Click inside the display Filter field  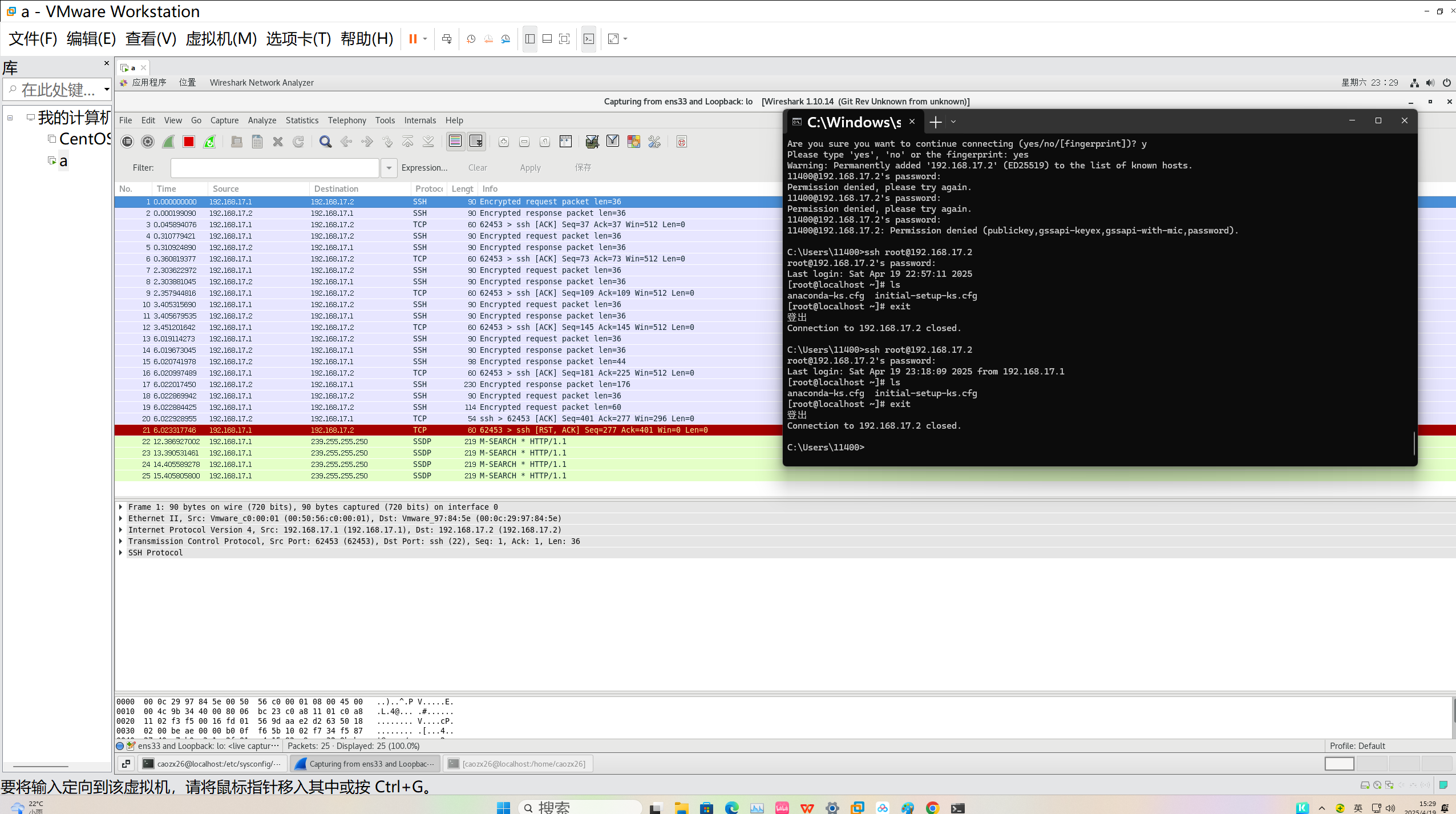coord(274,168)
